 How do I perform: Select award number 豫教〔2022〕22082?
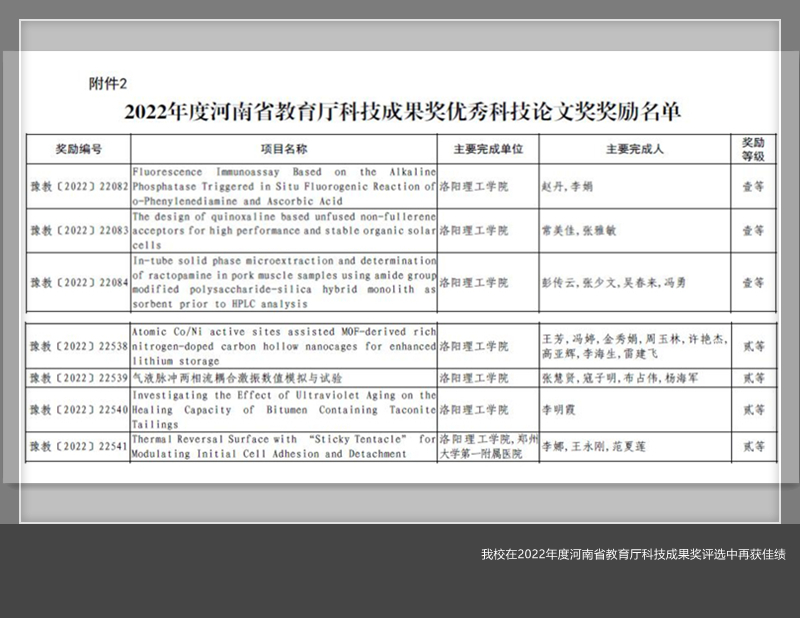tap(78, 187)
